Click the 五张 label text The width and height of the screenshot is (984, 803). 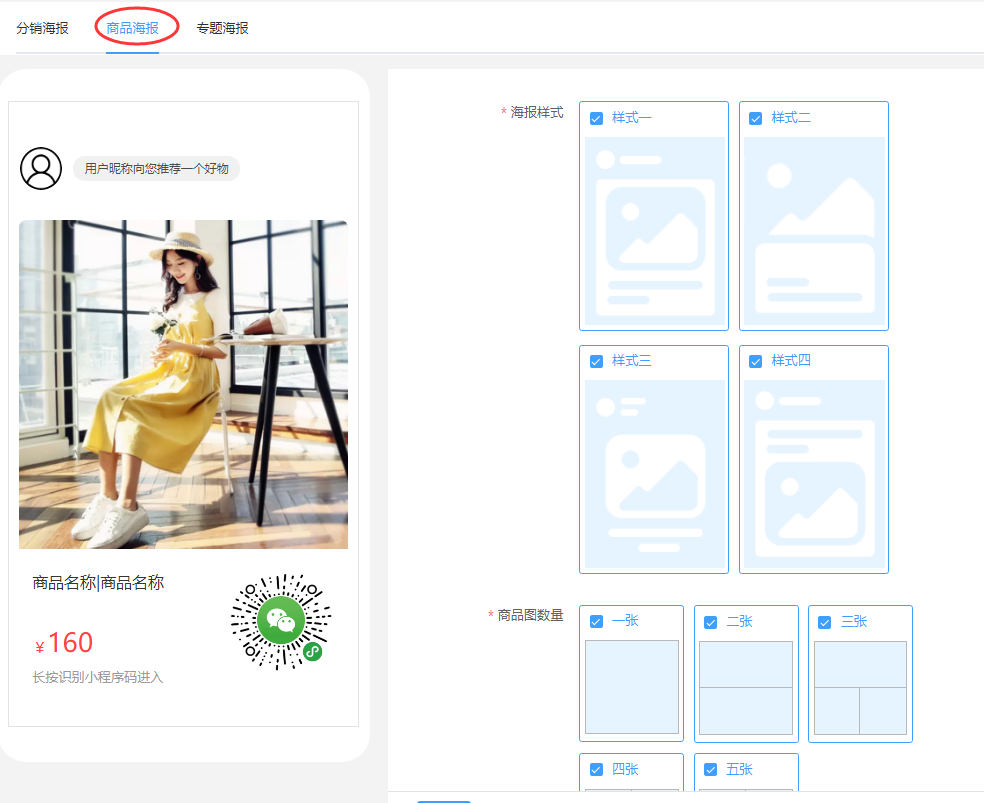[x=739, y=769]
